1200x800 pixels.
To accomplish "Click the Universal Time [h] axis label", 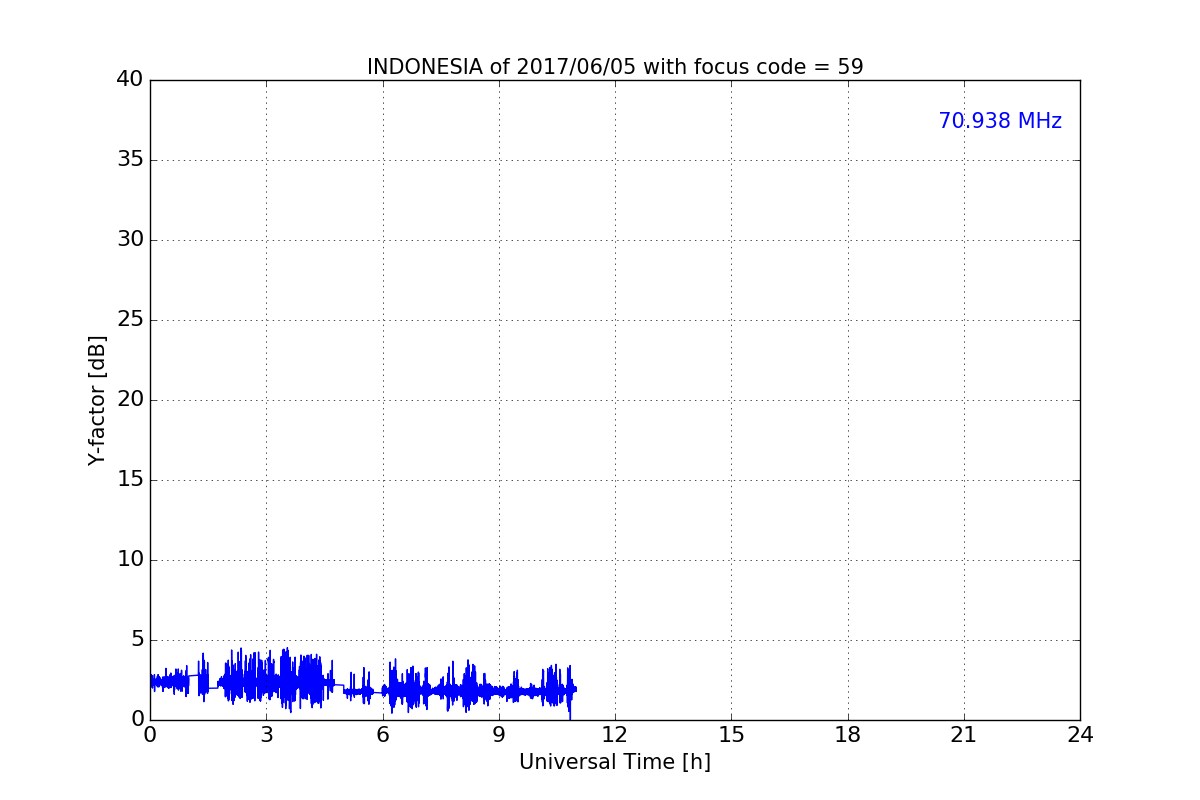I will tap(615, 762).
